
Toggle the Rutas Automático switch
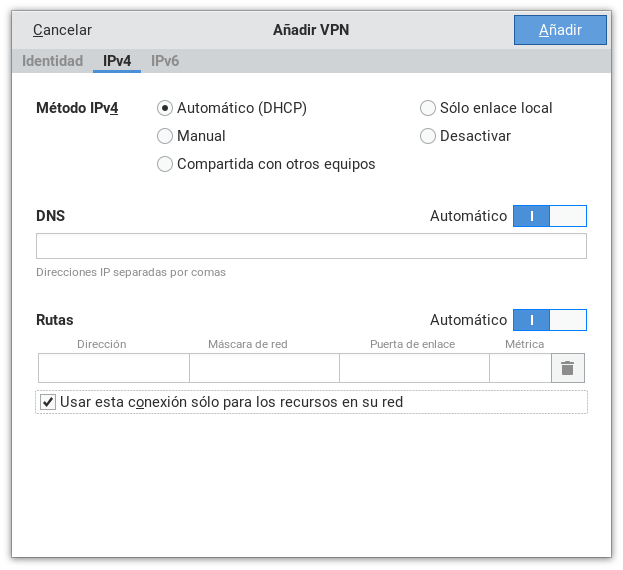549,320
